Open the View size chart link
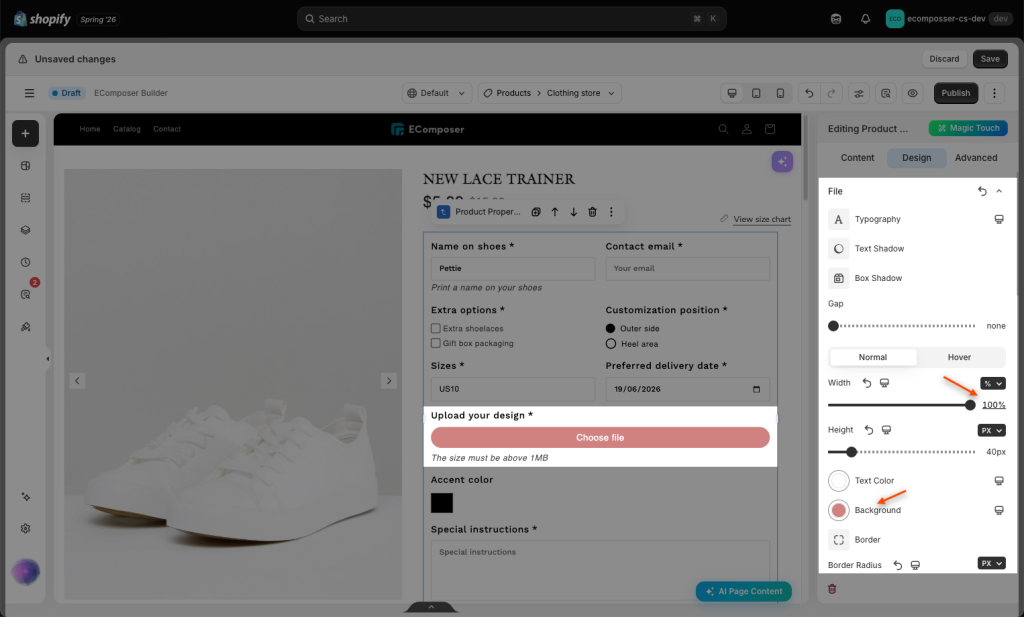 761,219
